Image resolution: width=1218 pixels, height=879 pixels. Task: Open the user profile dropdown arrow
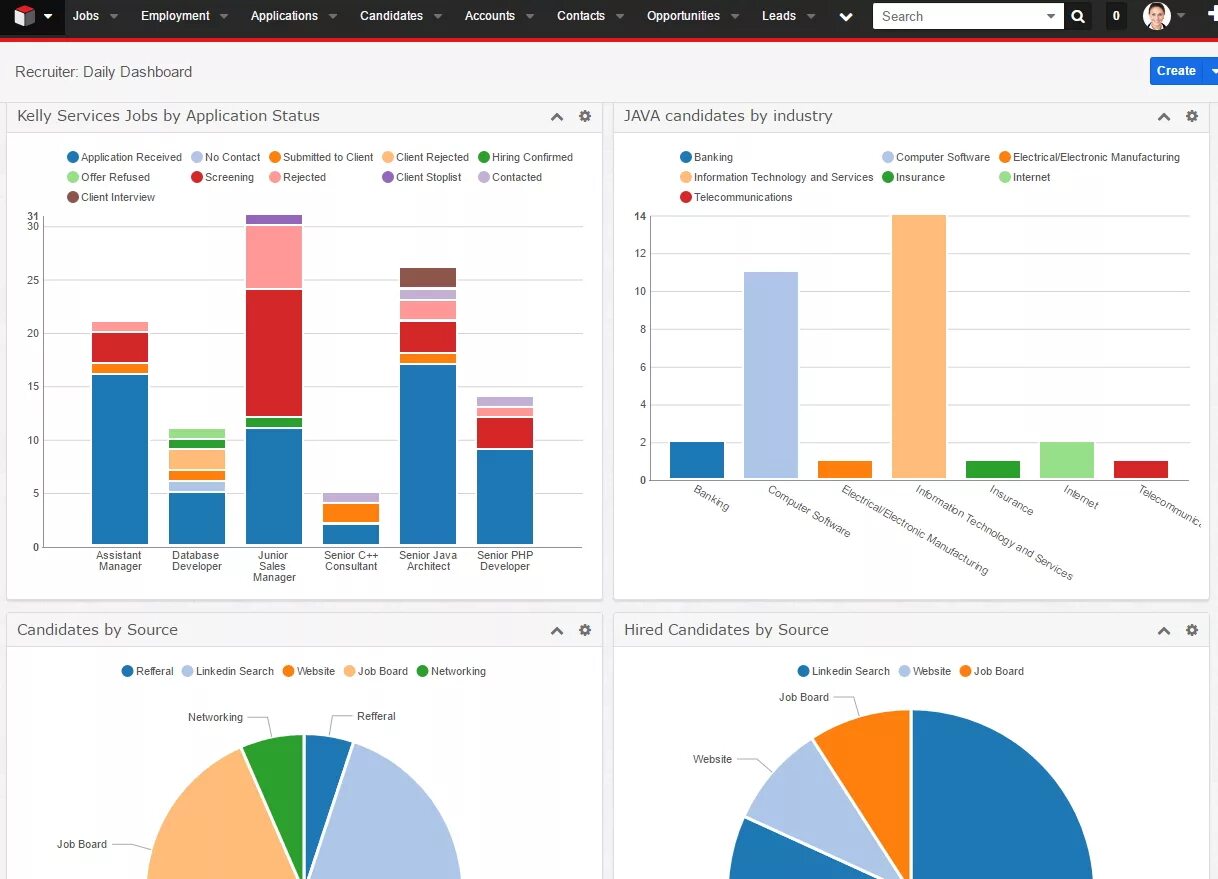click(x=1182, y=17)
